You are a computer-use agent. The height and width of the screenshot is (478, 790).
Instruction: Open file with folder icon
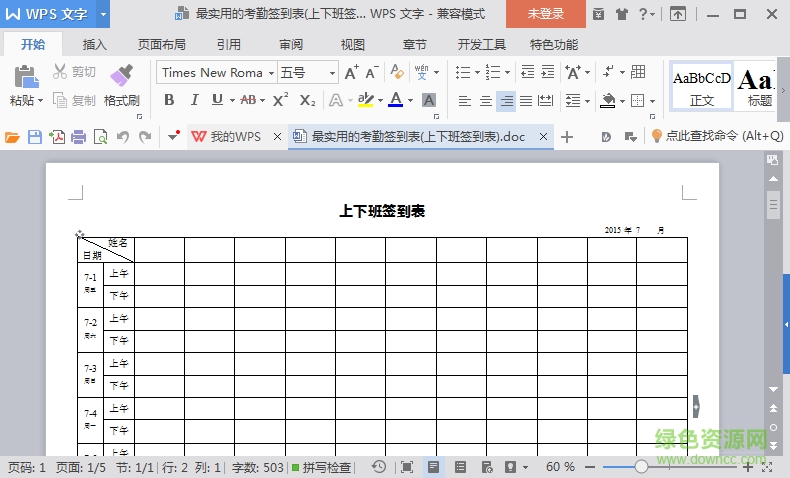point(12,136)
